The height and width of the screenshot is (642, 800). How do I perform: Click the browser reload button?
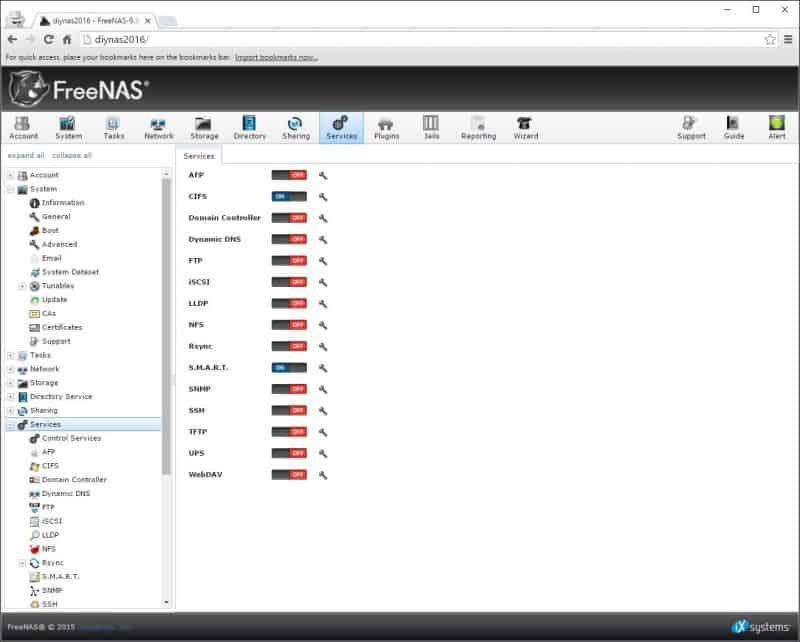[x=48, y=39]
